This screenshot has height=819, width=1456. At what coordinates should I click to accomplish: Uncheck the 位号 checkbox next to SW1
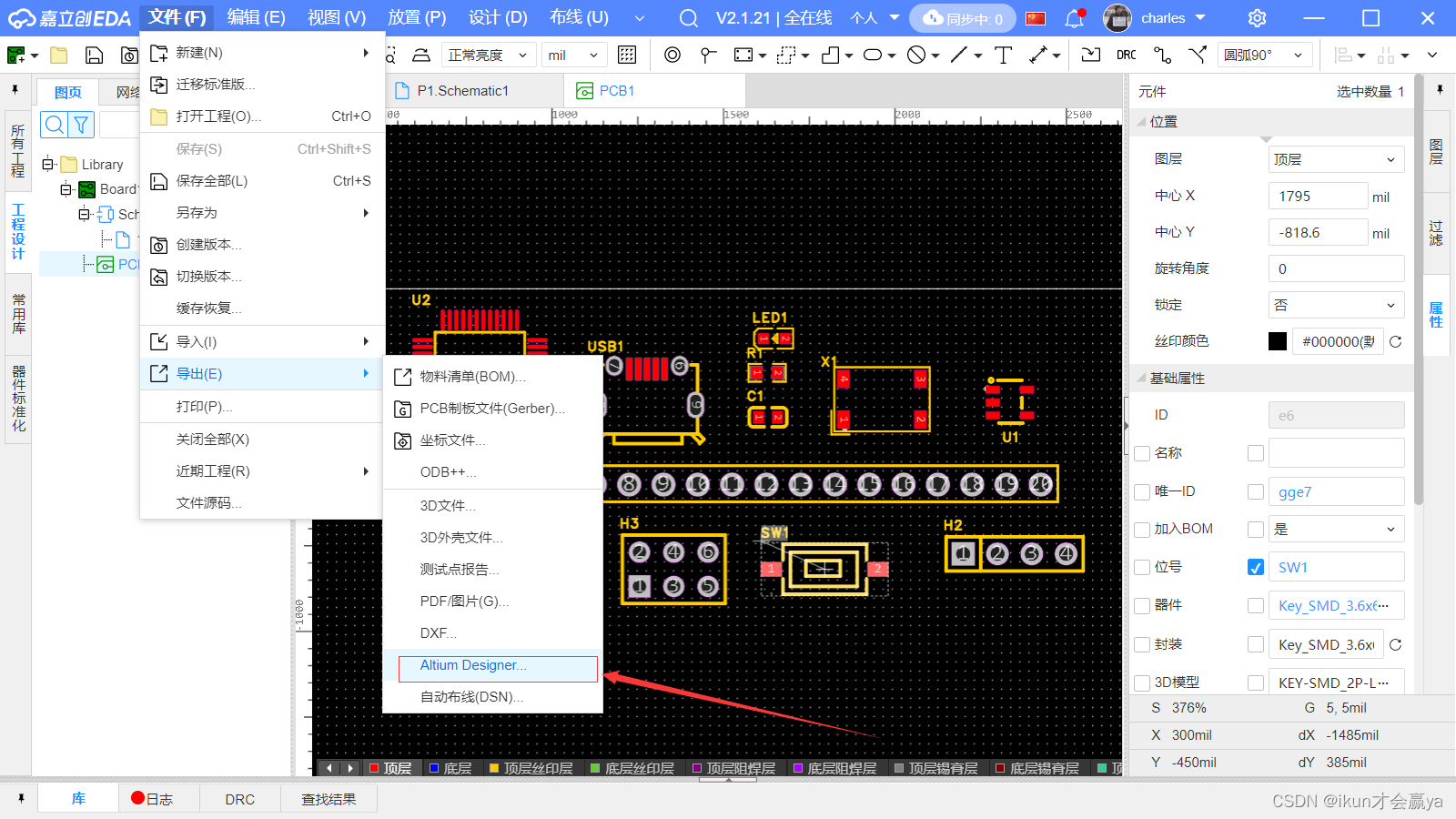1255,566
